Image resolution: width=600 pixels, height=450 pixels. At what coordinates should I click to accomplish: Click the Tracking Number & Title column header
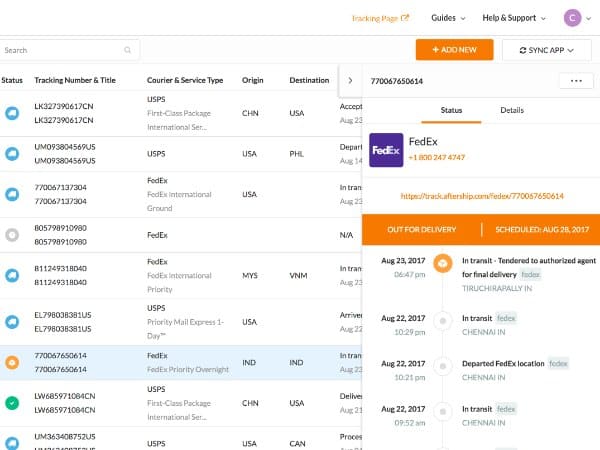click(75, 80)
